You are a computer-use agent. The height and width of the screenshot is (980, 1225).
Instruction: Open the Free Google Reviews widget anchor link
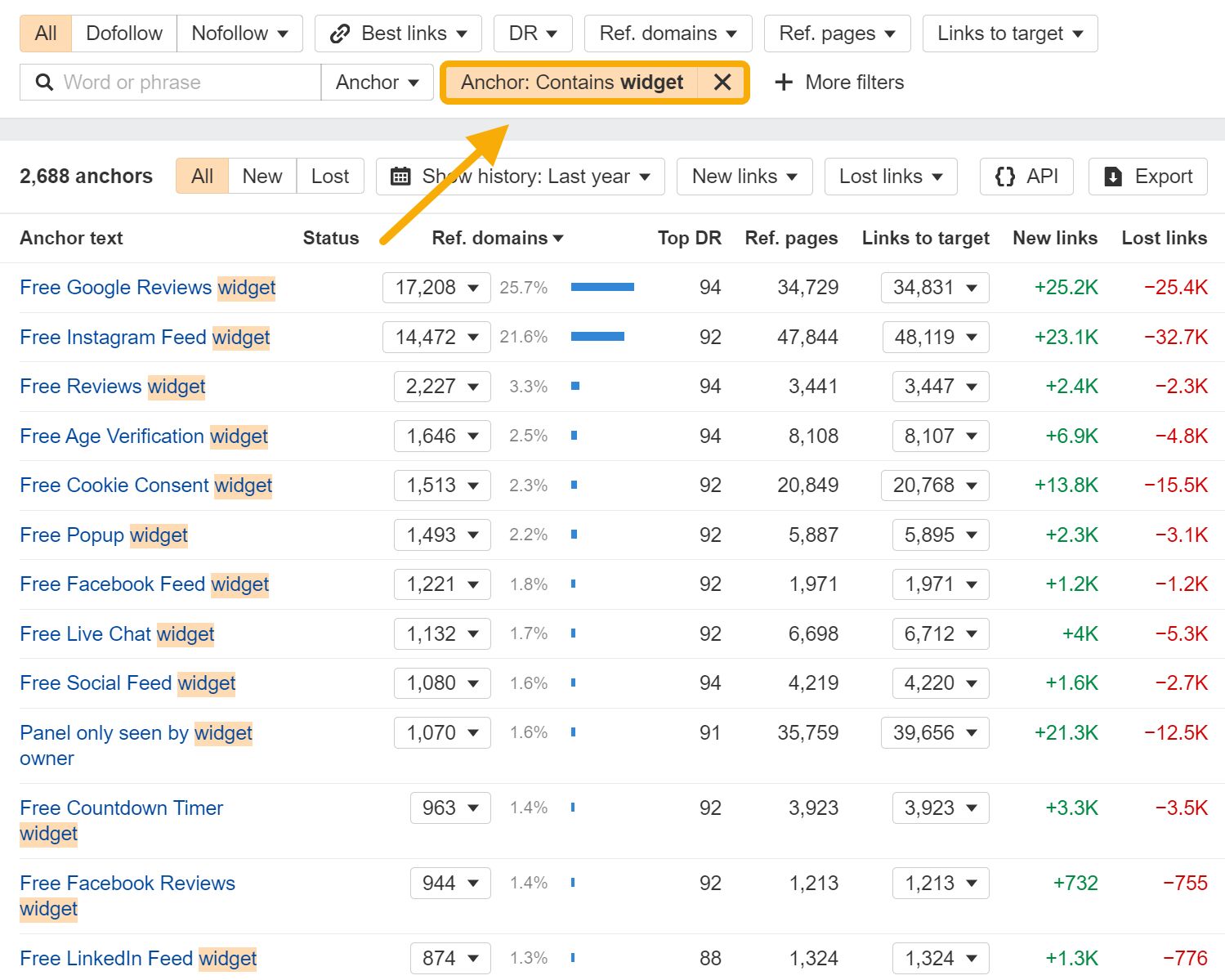pyautogui.click(x=147, y=288)
